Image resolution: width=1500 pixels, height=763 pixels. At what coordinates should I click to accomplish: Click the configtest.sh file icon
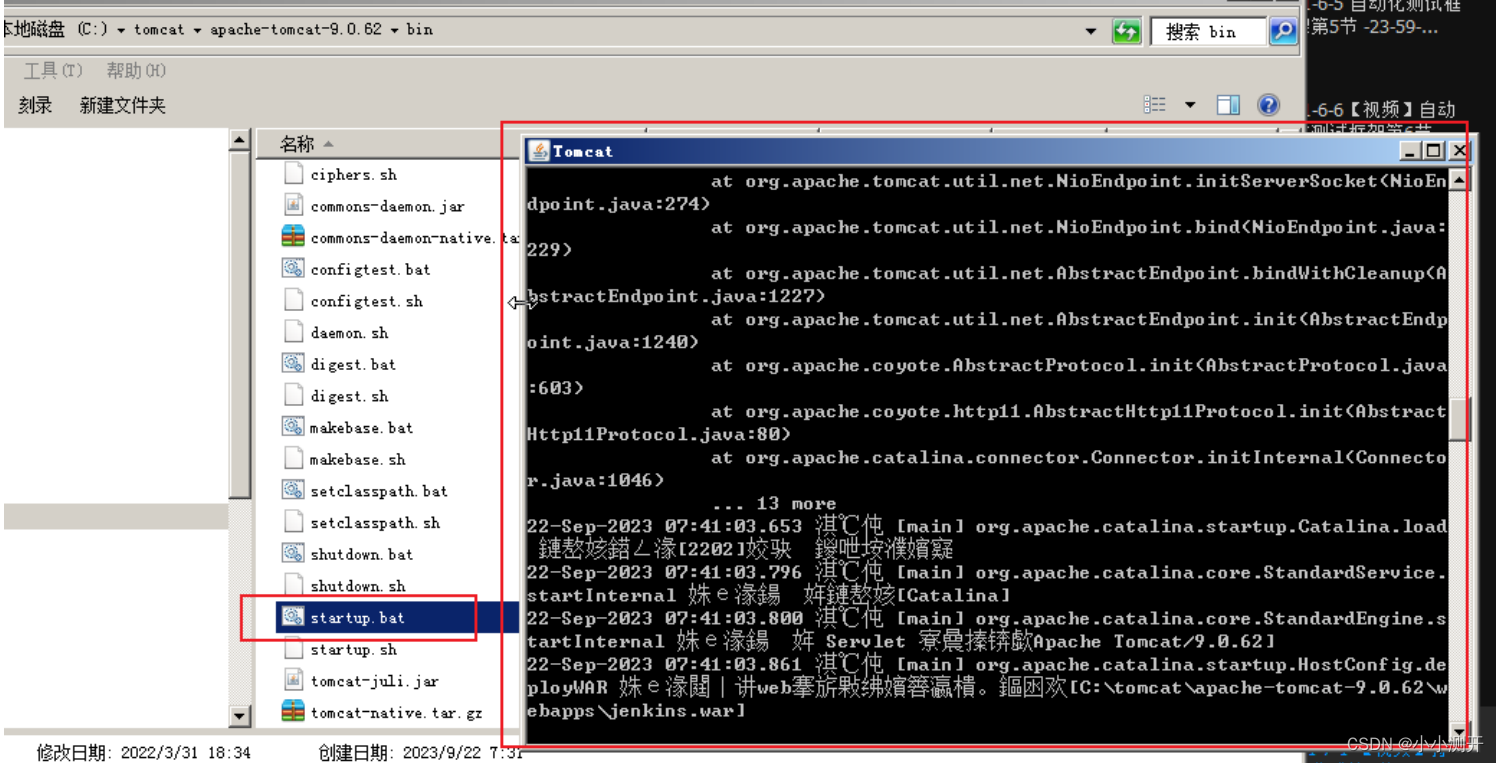click(293, 301)
